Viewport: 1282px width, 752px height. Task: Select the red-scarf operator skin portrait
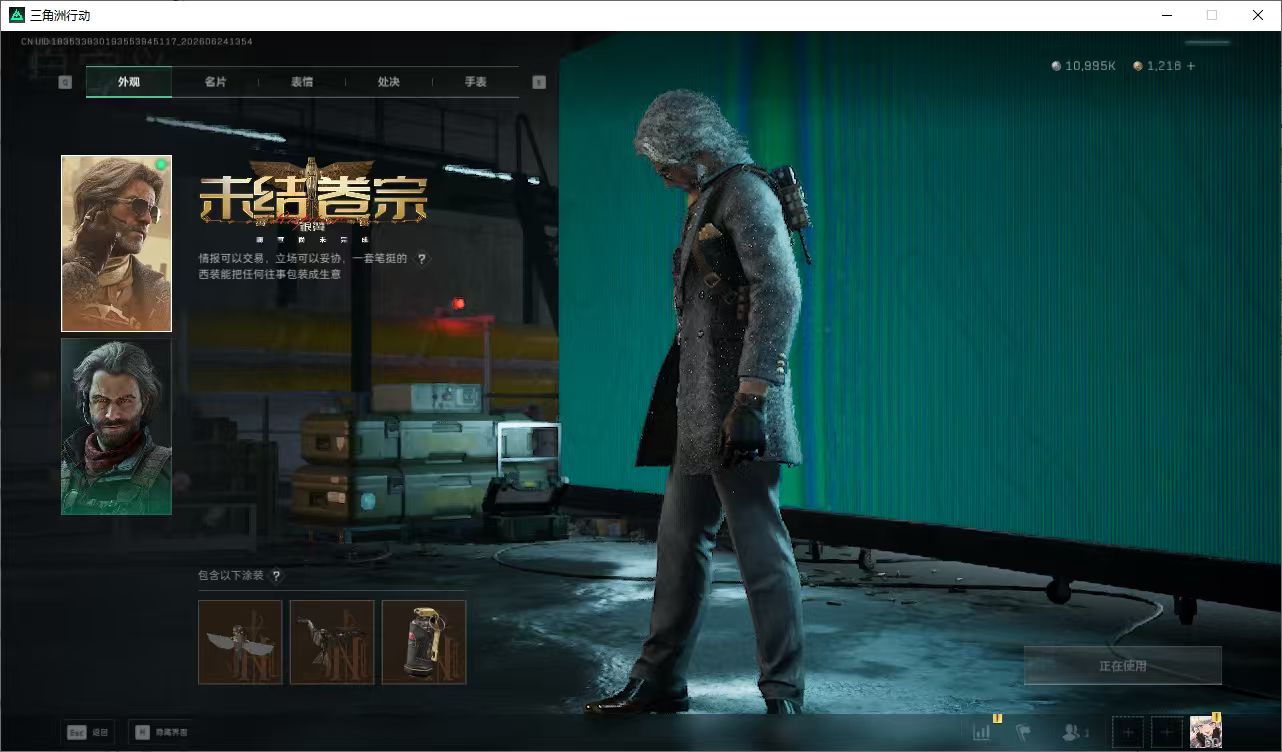(x=116, y=427)
